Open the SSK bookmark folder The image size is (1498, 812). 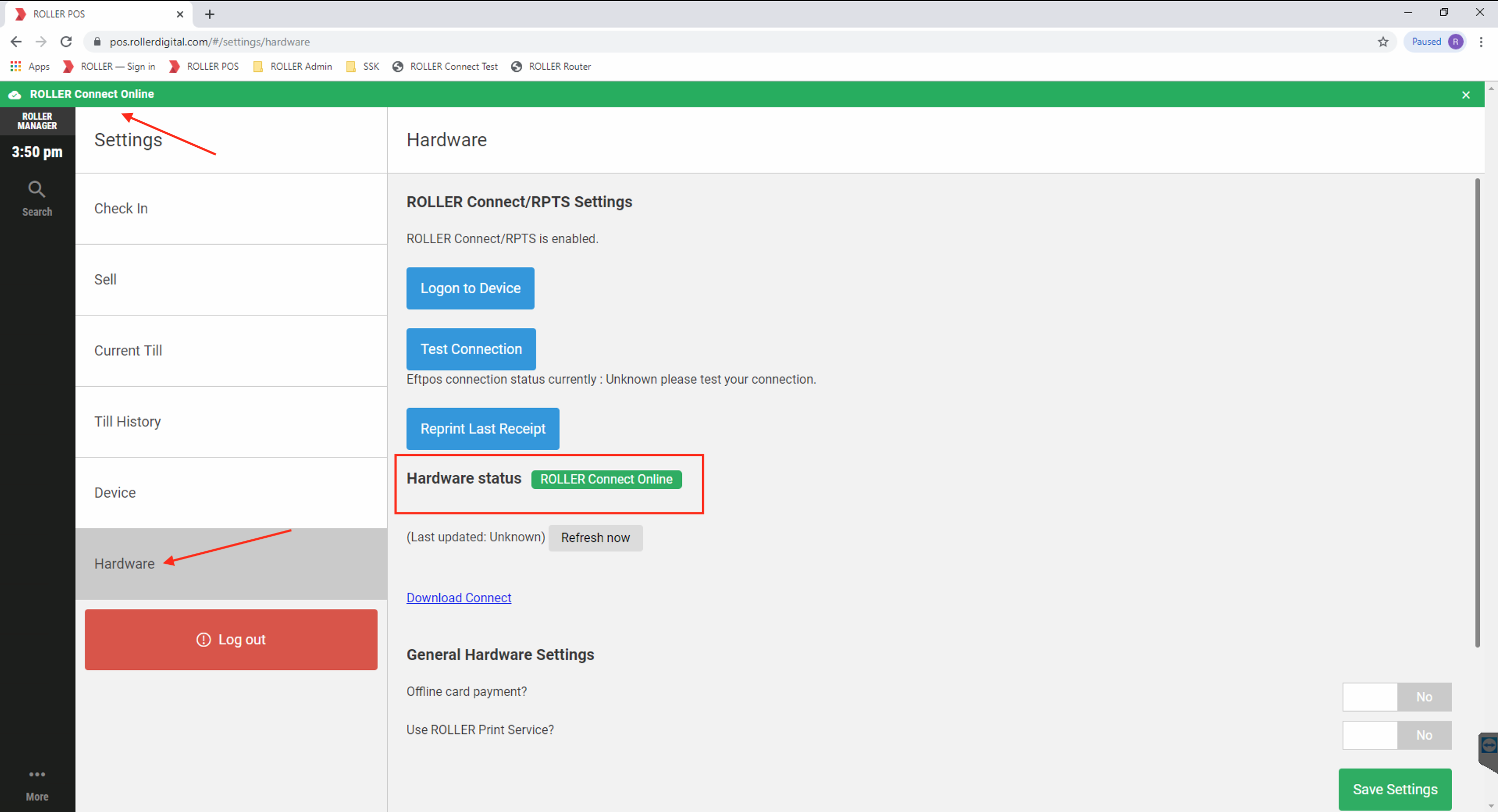[363, 66]
